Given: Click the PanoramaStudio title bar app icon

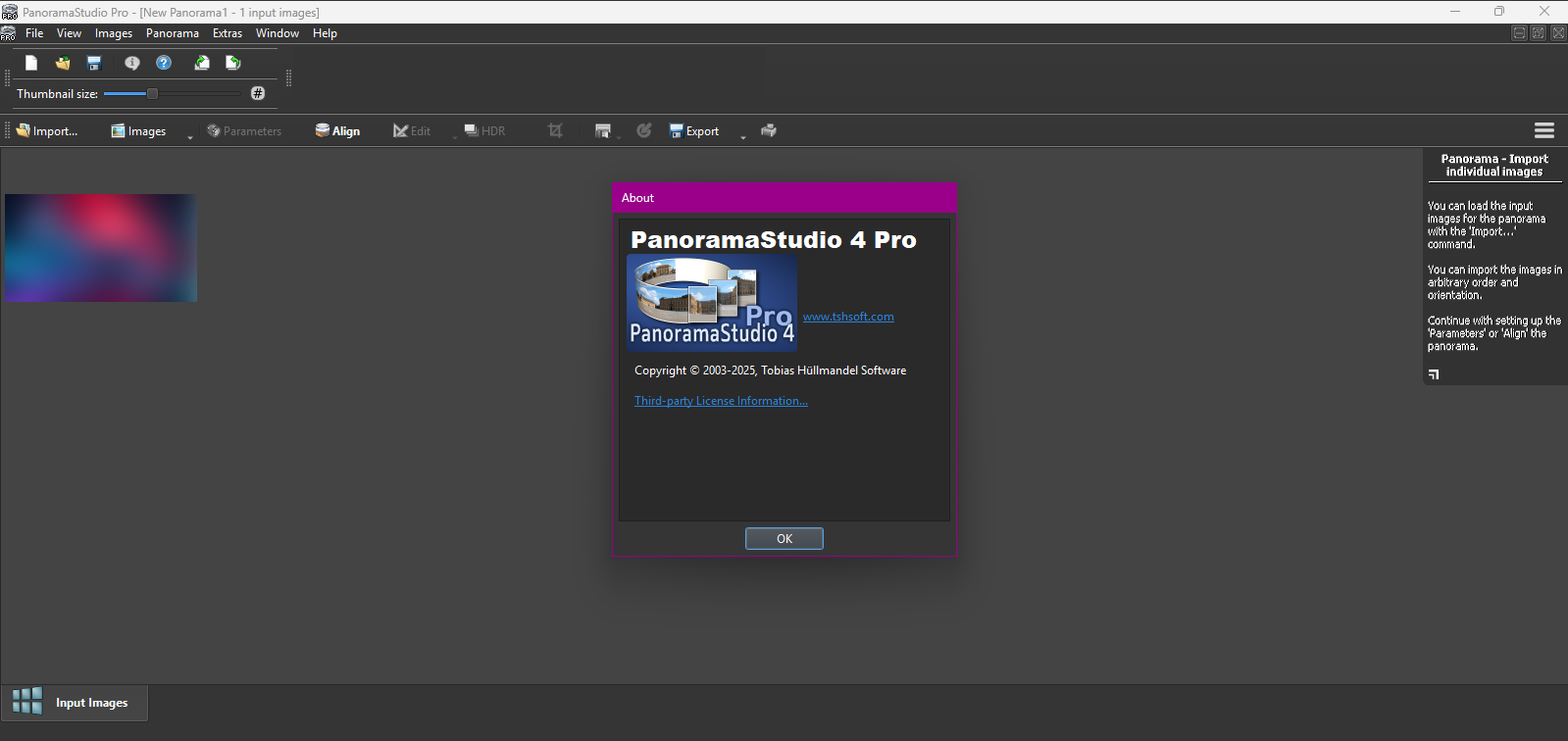Looking at the screenshot, I should [x=10, y=12].
